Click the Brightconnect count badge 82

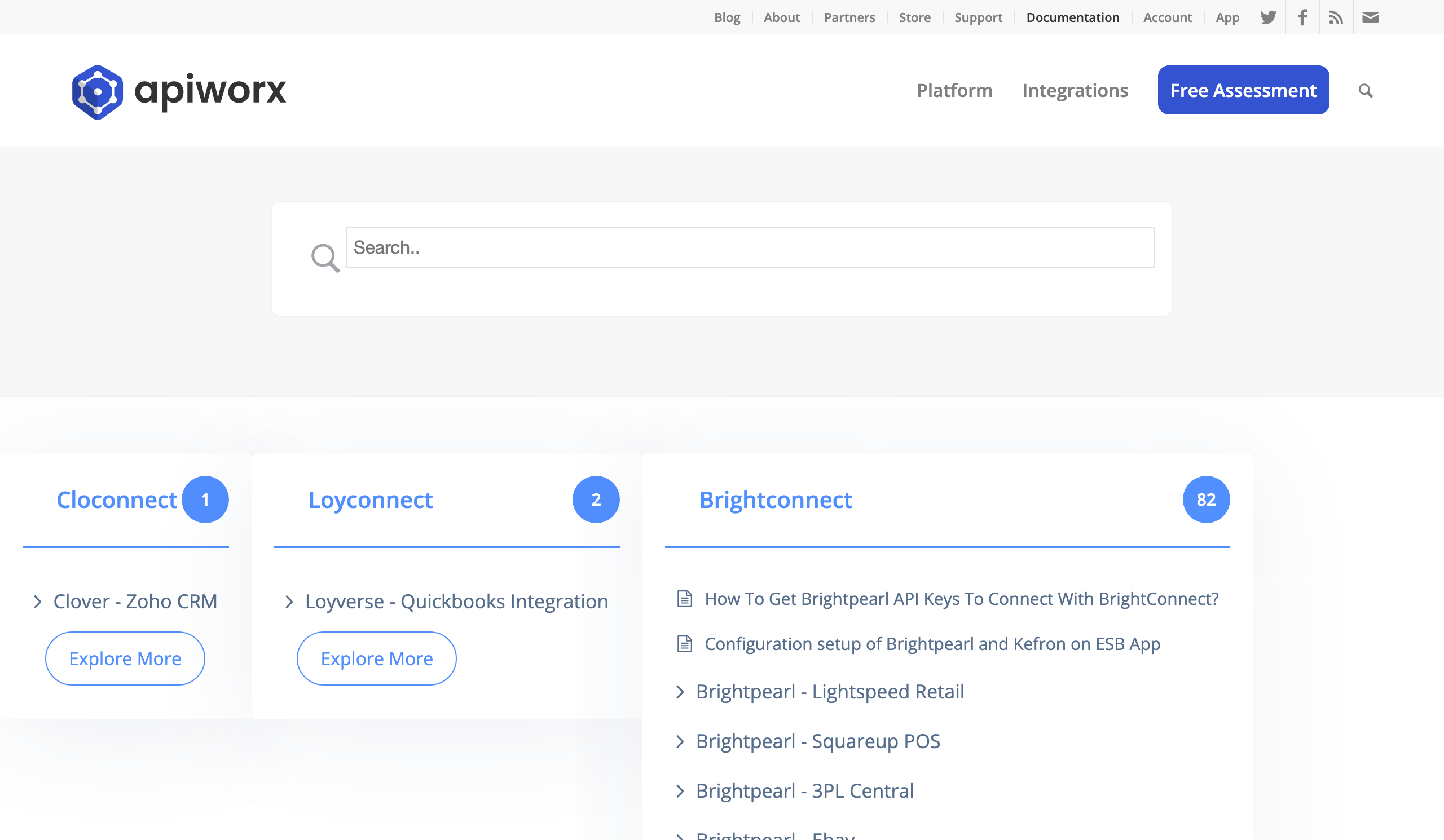click(x=1206, y=499)
